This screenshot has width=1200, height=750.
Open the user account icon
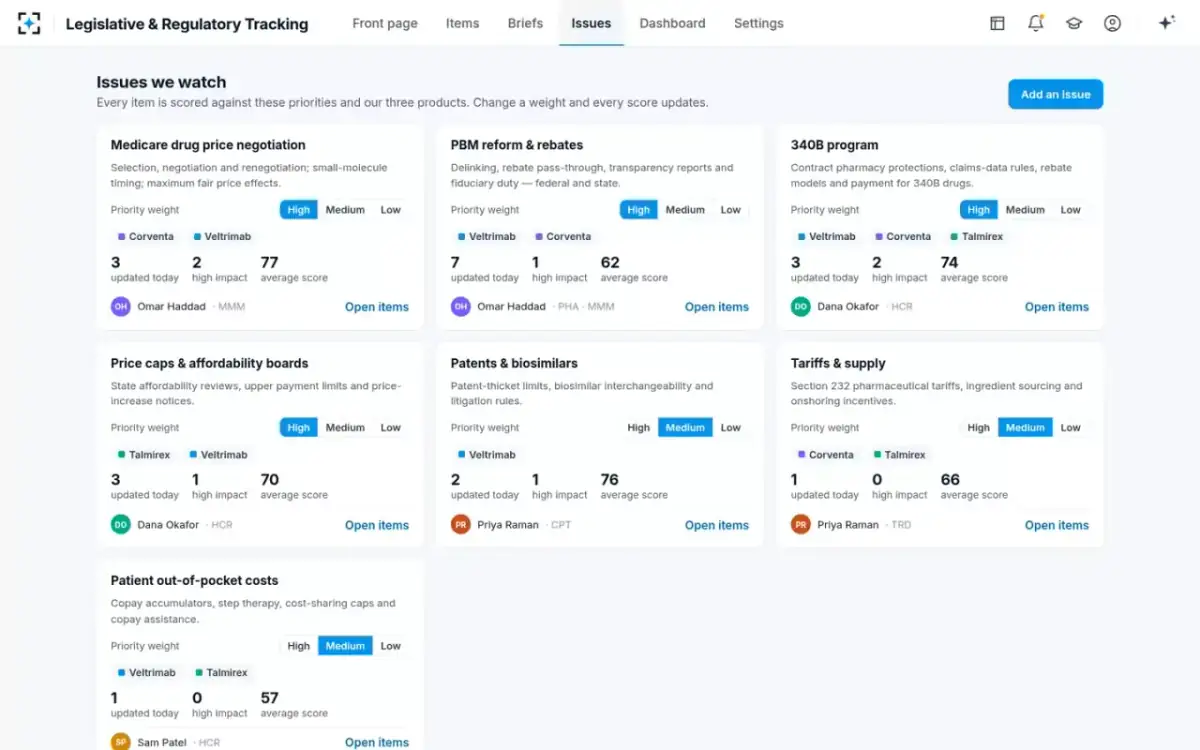pos(1112,23)
